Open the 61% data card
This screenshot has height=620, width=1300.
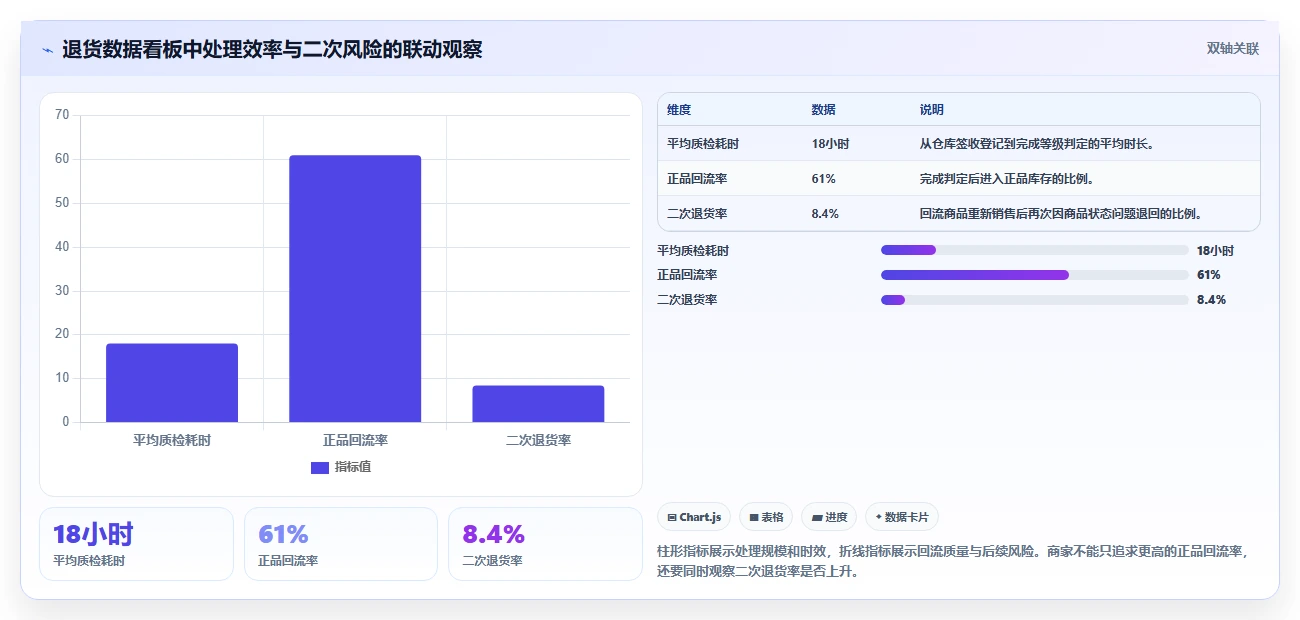341,544
